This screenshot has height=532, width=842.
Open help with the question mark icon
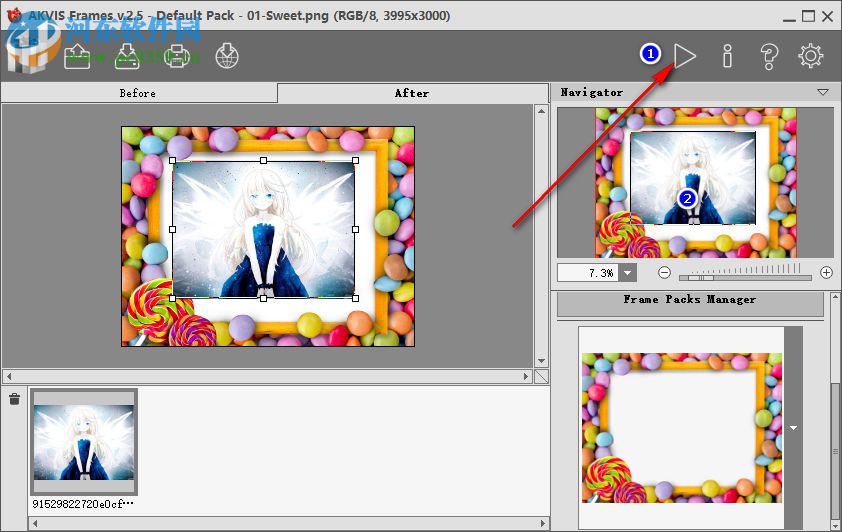[x=769, y=56]
